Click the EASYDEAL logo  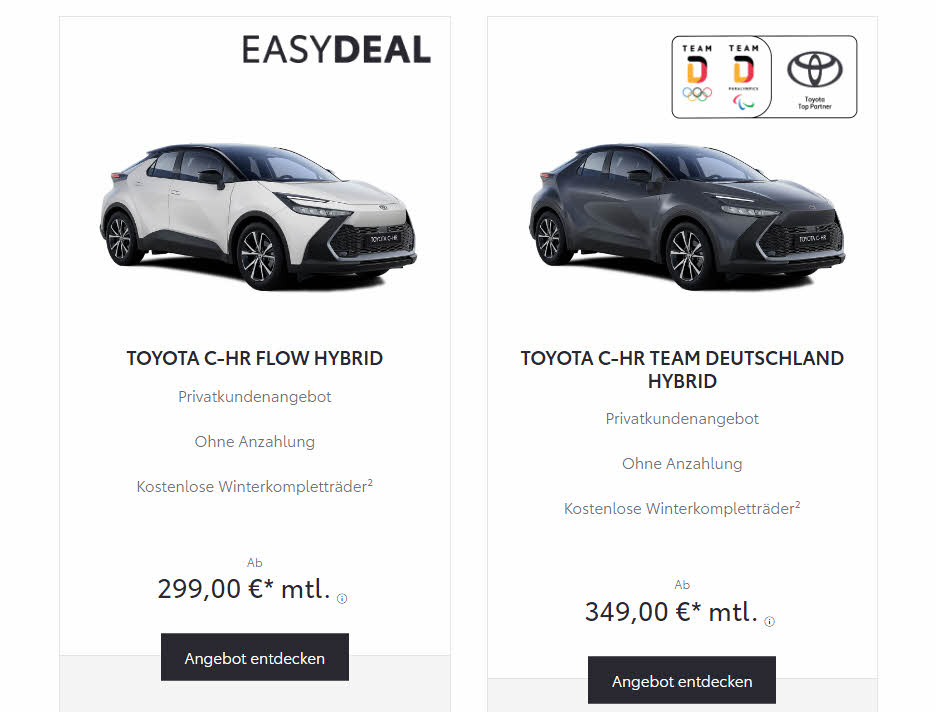[x=336, y=50]
